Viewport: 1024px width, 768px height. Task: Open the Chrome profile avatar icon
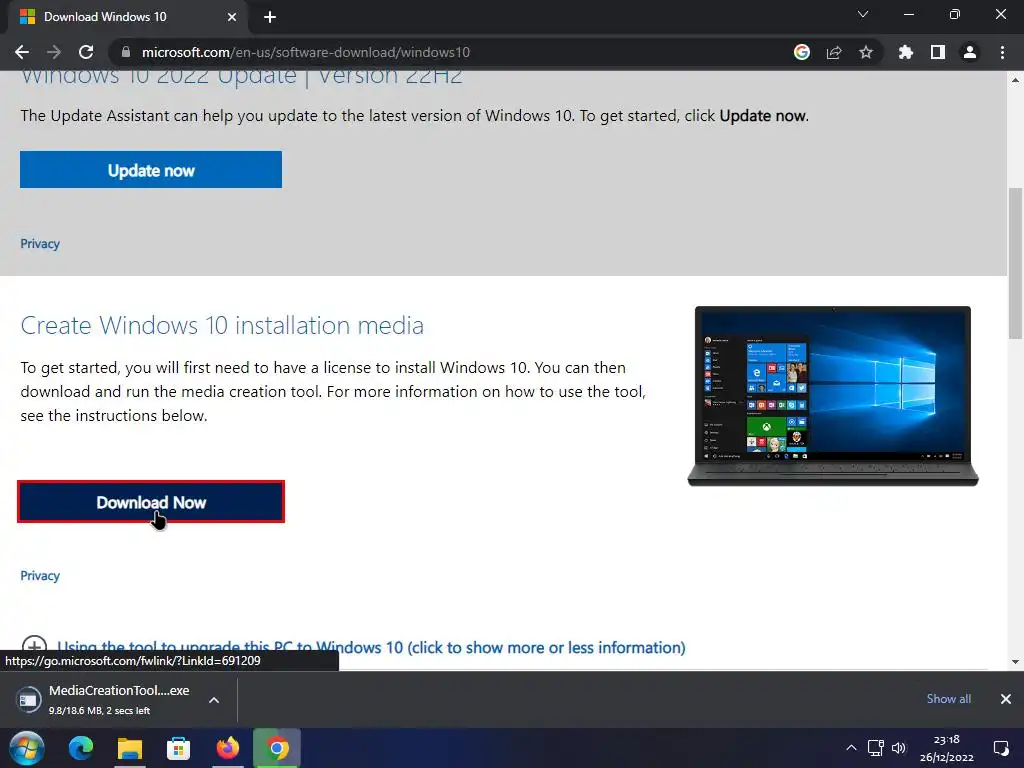tap(970, 52)
